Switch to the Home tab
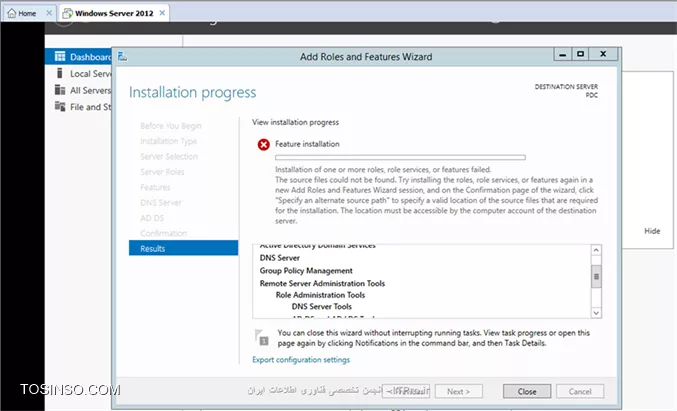The width and height of the screenshot is (677, 411). tap(27, 13)
